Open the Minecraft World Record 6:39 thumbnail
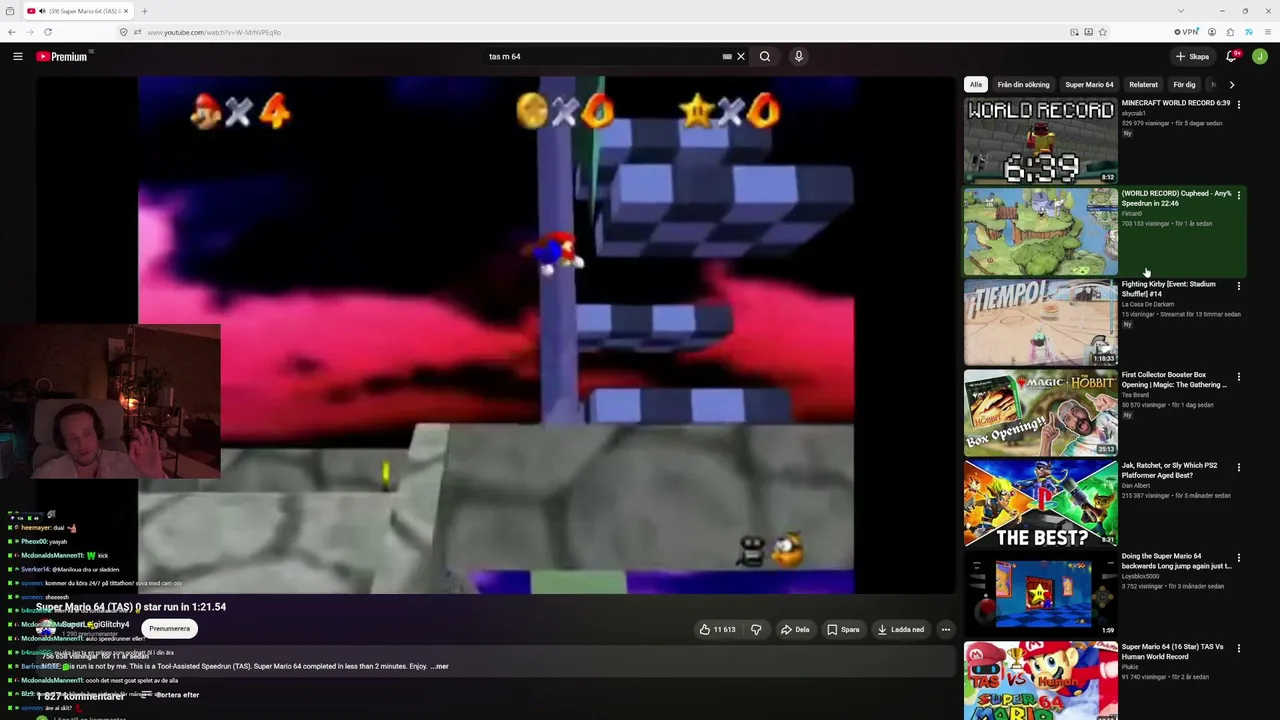 click(x=1040, y=141)
